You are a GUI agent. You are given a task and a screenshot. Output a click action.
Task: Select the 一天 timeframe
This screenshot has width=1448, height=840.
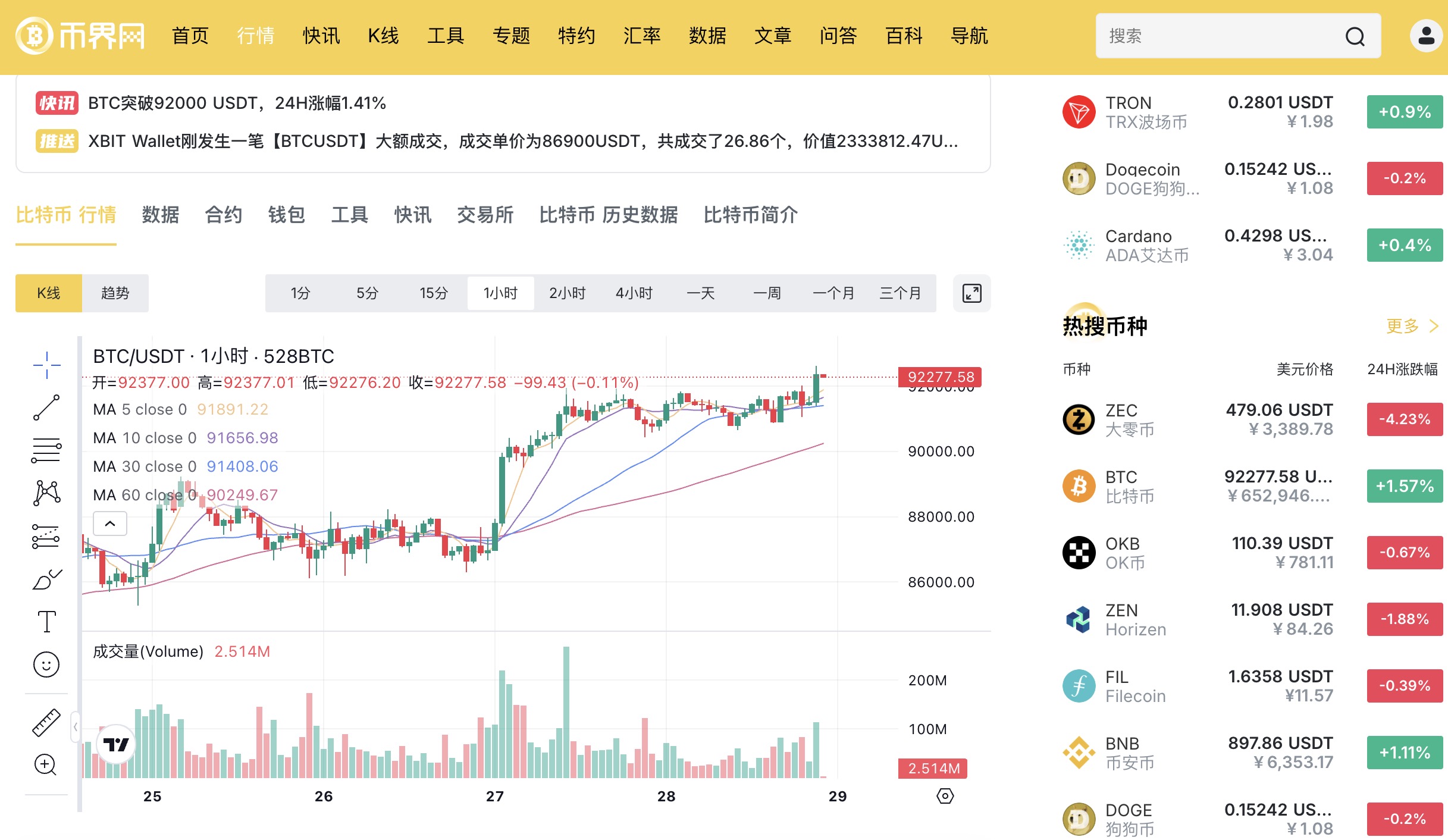click(700, 293)
